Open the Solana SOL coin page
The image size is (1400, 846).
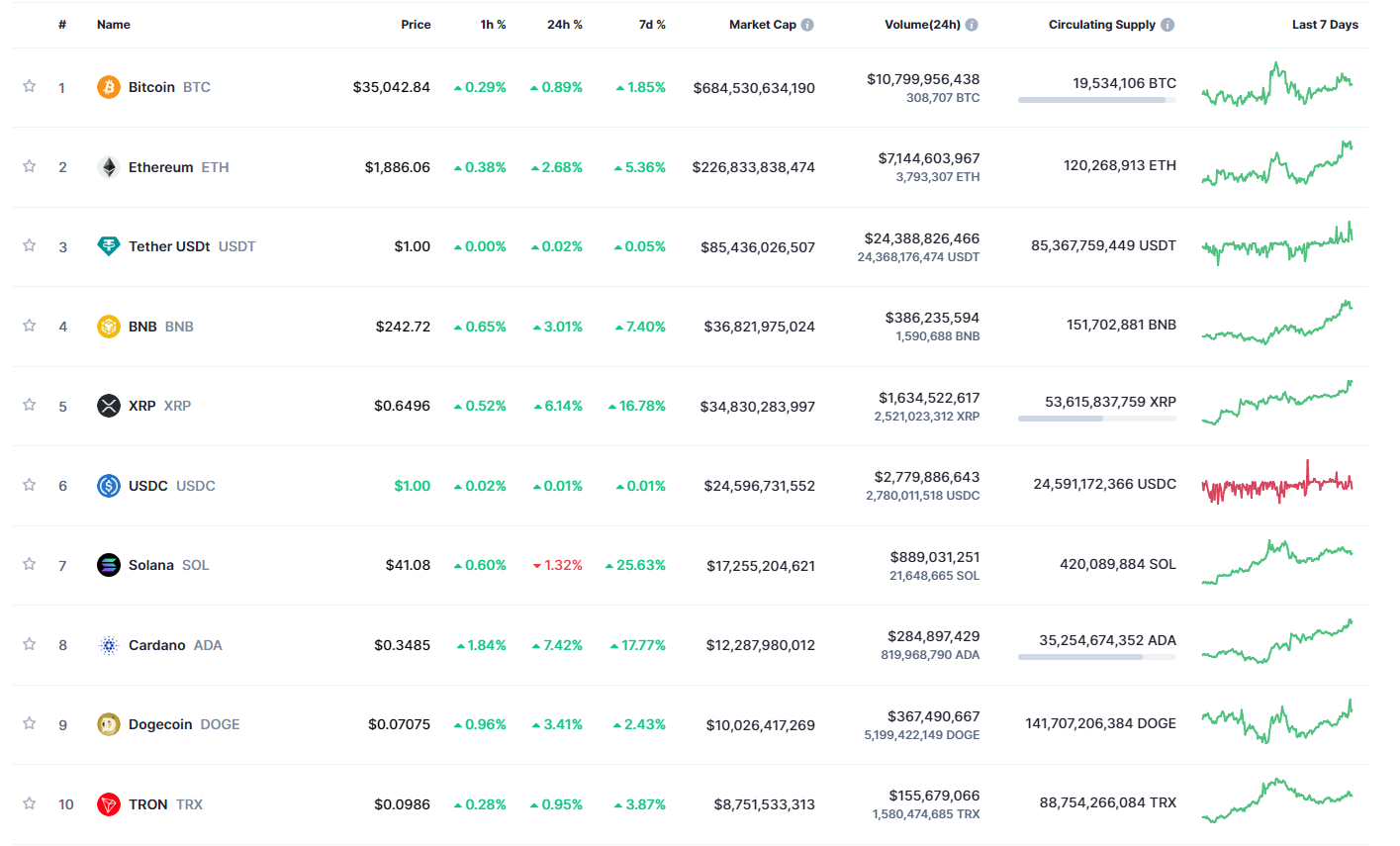click(x=169, y=565)
